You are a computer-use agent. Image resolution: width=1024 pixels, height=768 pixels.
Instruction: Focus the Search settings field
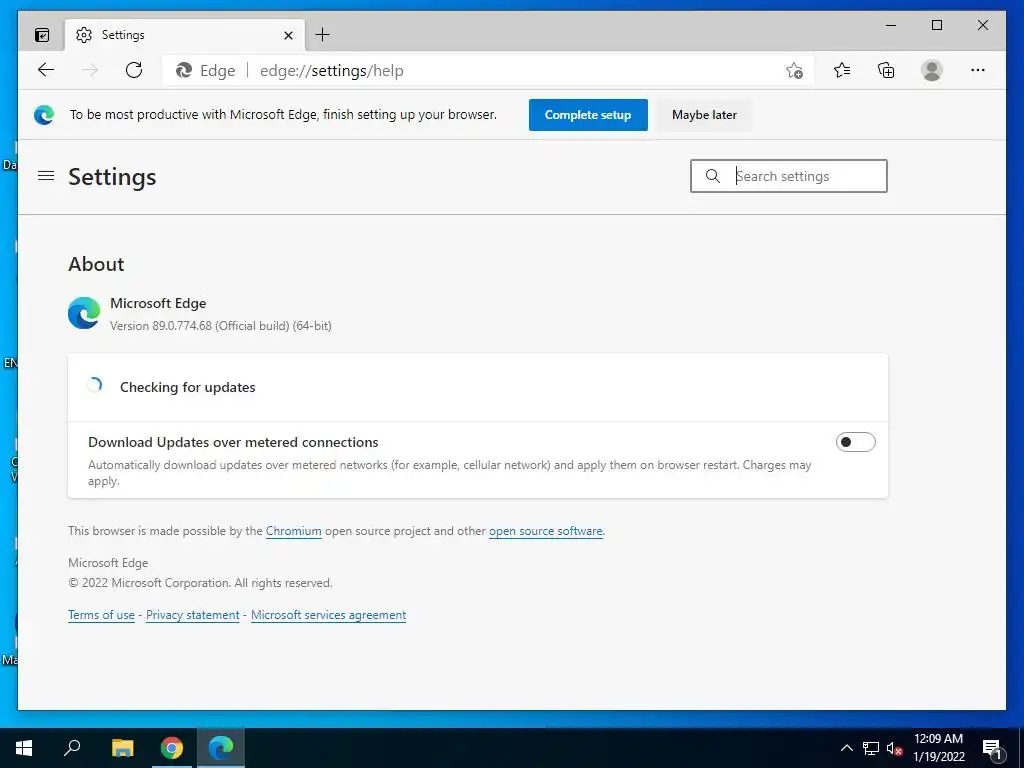(x=789, y=176)
